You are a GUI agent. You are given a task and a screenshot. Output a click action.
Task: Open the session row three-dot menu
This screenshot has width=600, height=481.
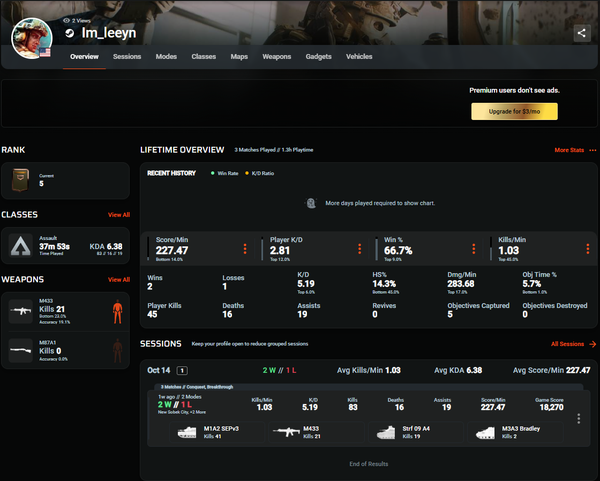(578, 419)
